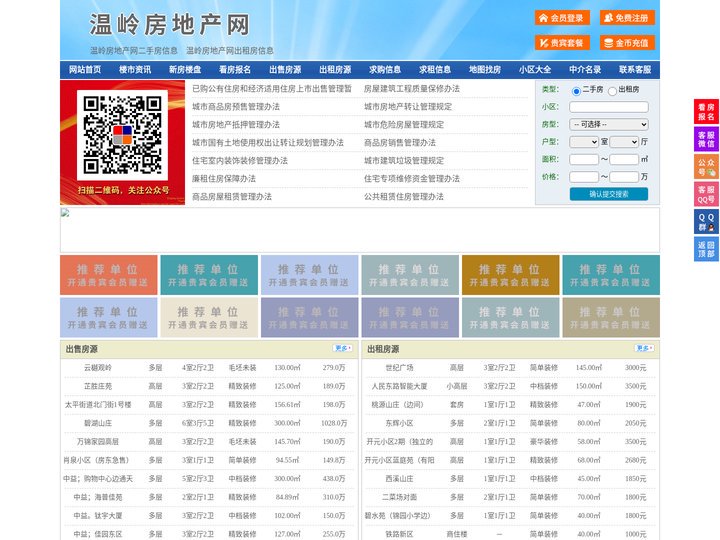Click the 温岭房地产网 site logo title

point(169,24)
